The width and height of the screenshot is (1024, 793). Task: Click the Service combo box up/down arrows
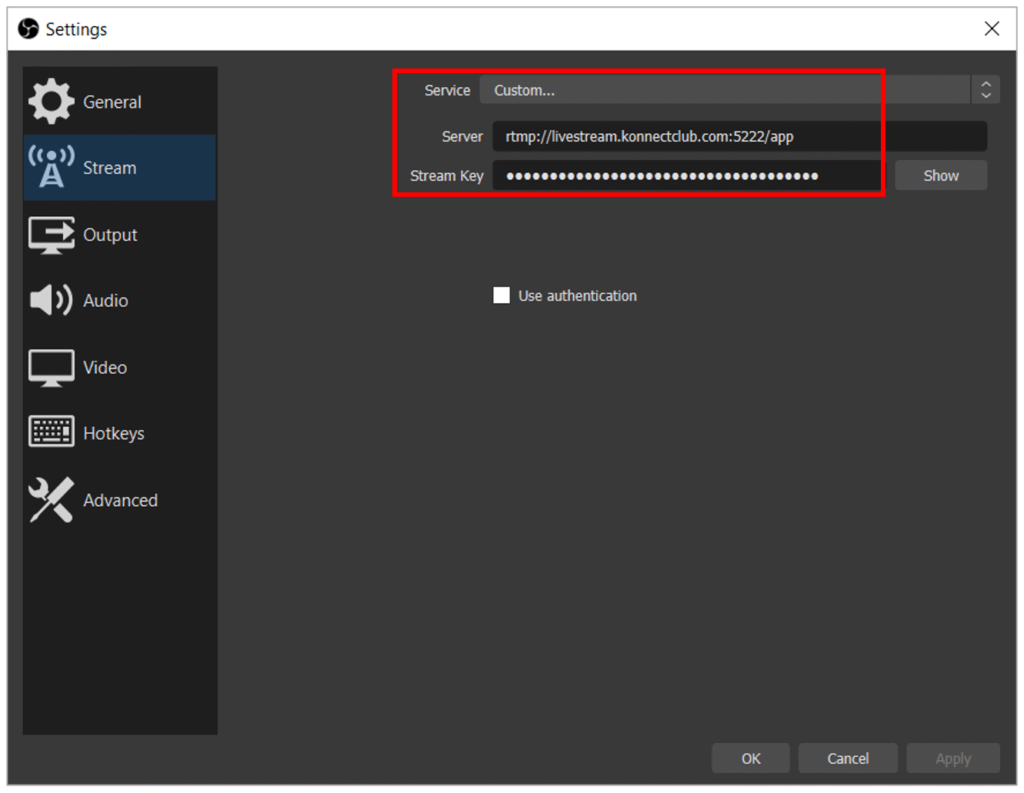point(985,90)
